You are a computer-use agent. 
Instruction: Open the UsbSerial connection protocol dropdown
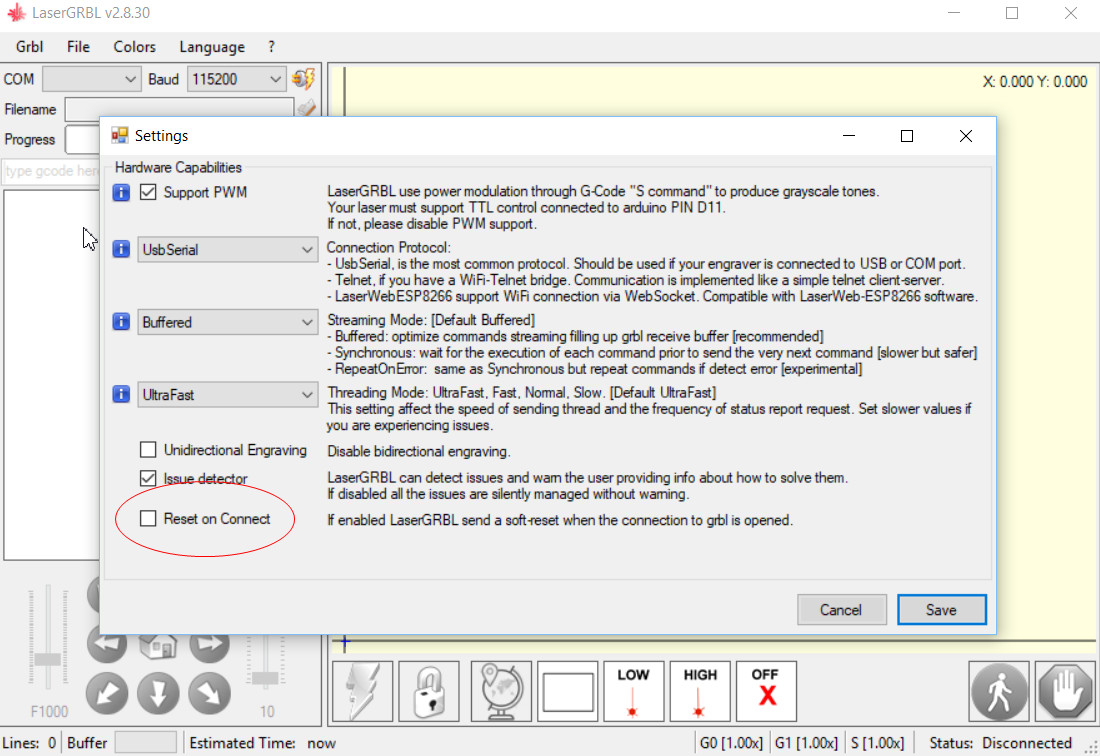pos(227,250)
